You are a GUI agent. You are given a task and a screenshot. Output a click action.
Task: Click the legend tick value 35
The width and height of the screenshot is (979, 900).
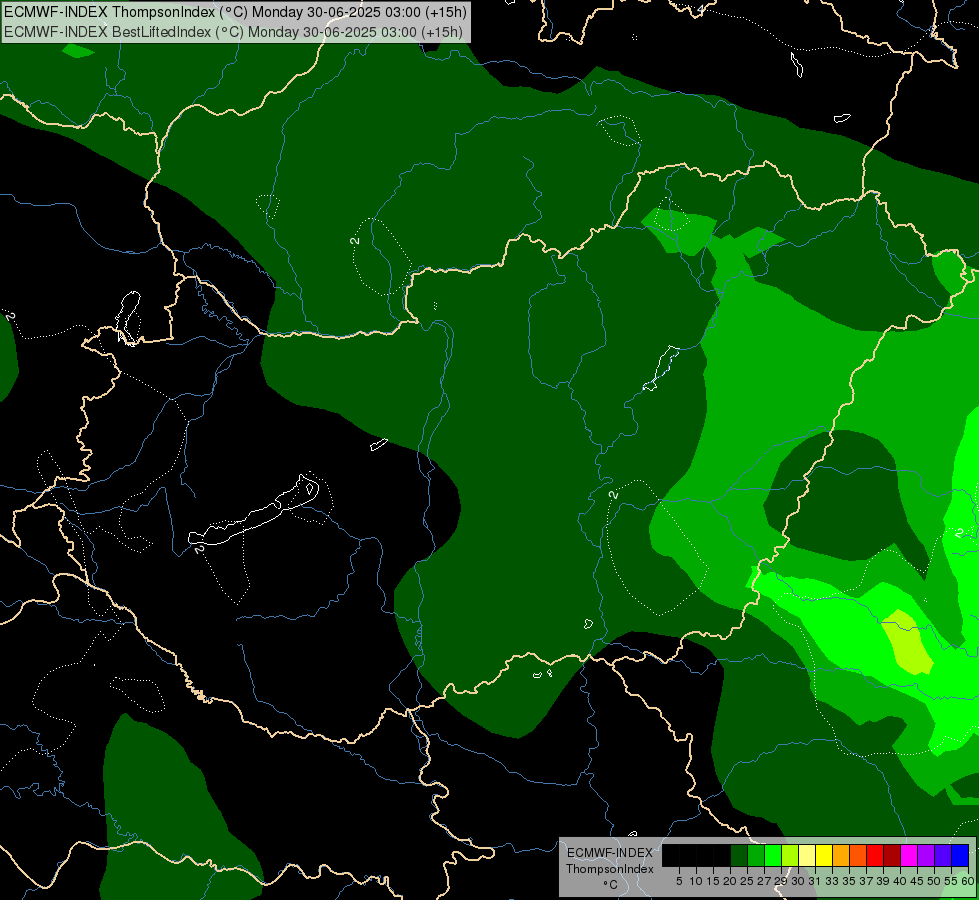[x=849, y=881]
